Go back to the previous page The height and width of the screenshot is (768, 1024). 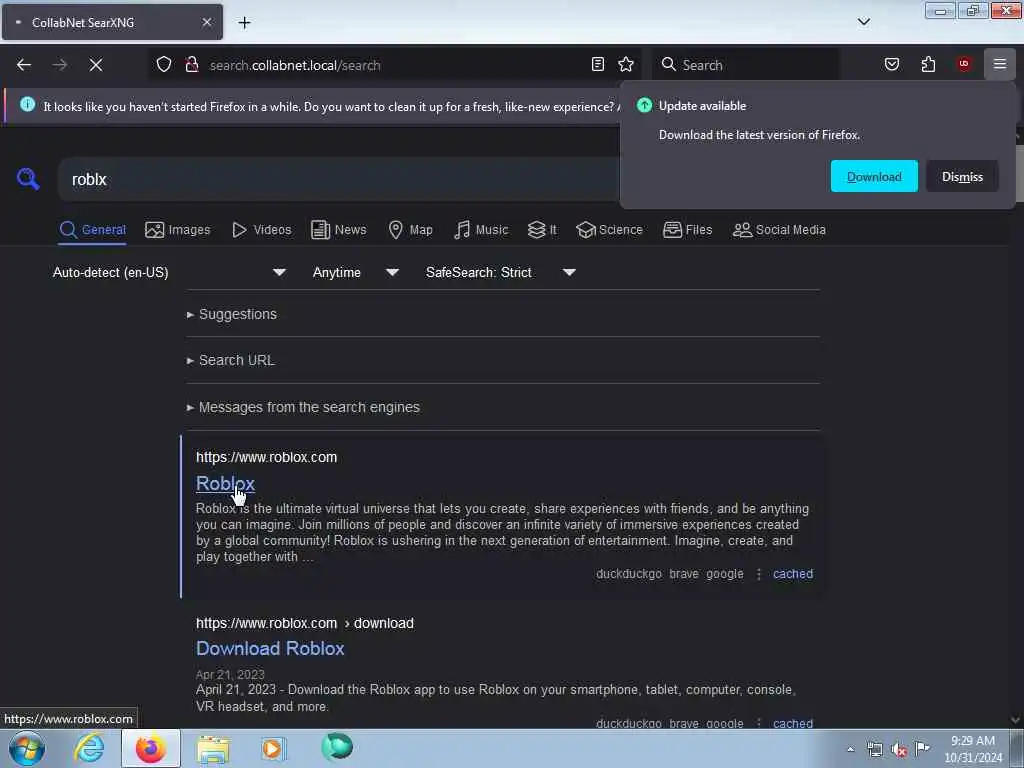pyautogui.click(x=24, y=65)
